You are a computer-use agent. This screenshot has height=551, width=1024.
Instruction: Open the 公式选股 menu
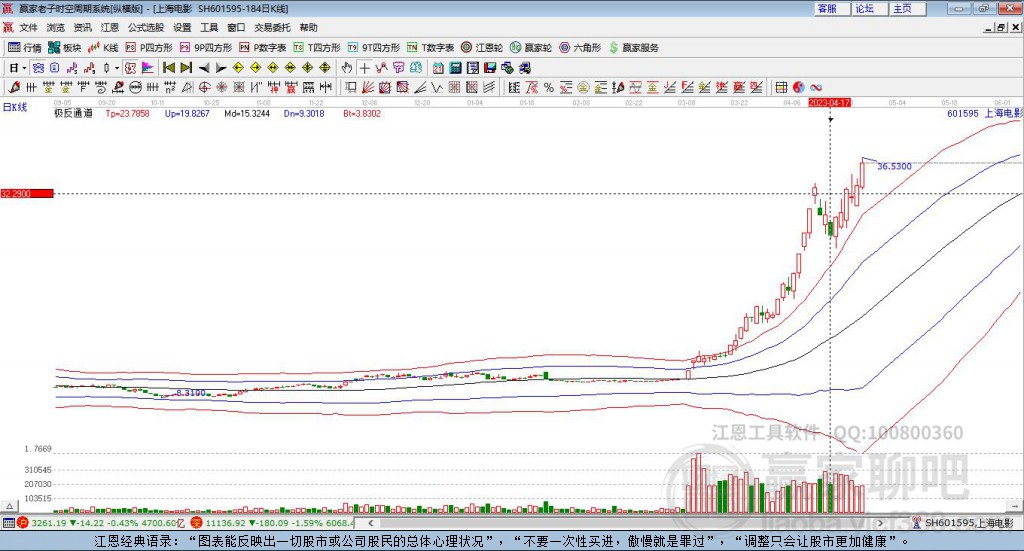coord(146,27)
